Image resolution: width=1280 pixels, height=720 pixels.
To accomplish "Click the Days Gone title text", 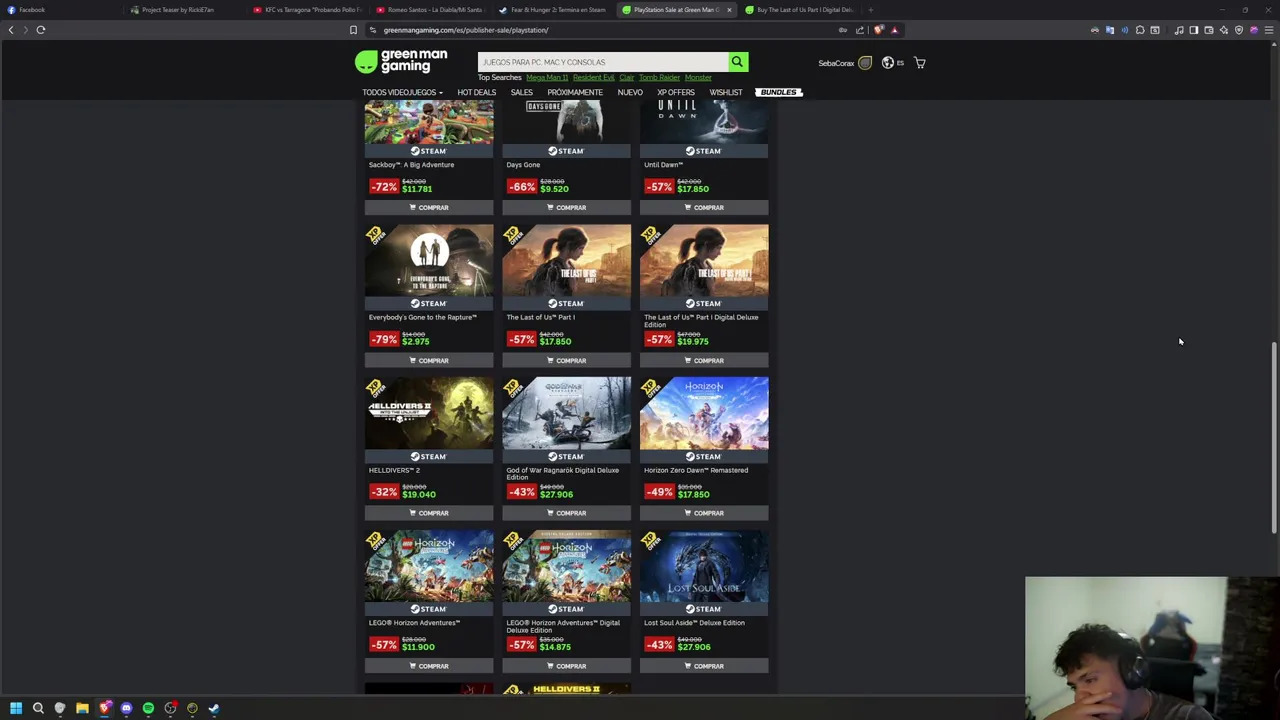I will pyautogui.click(x=523, y=165).
